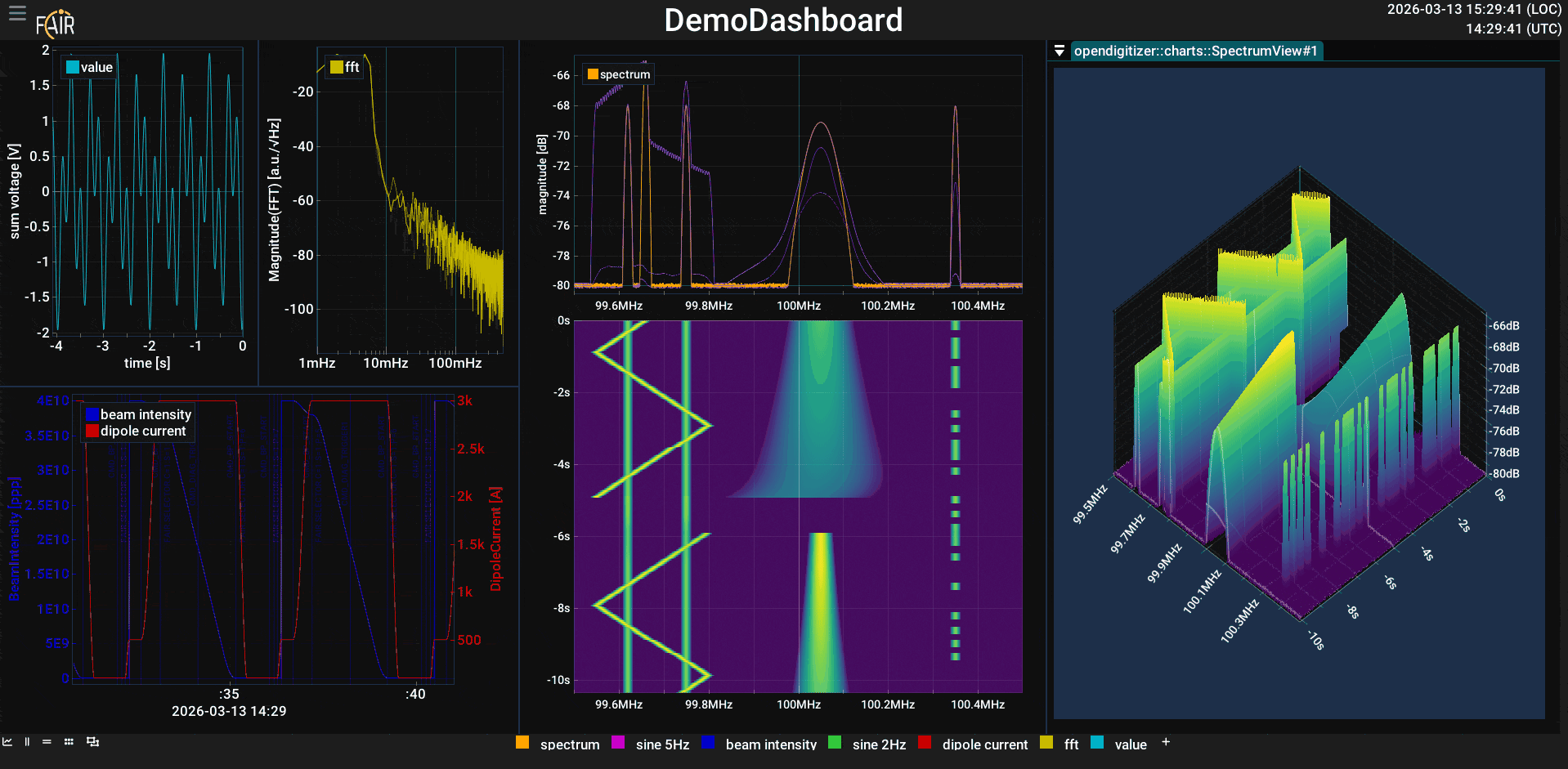Viewport: 1568px width, 769px height.
Task: Click the value legend label in chart
Action: tap(96, 67)
